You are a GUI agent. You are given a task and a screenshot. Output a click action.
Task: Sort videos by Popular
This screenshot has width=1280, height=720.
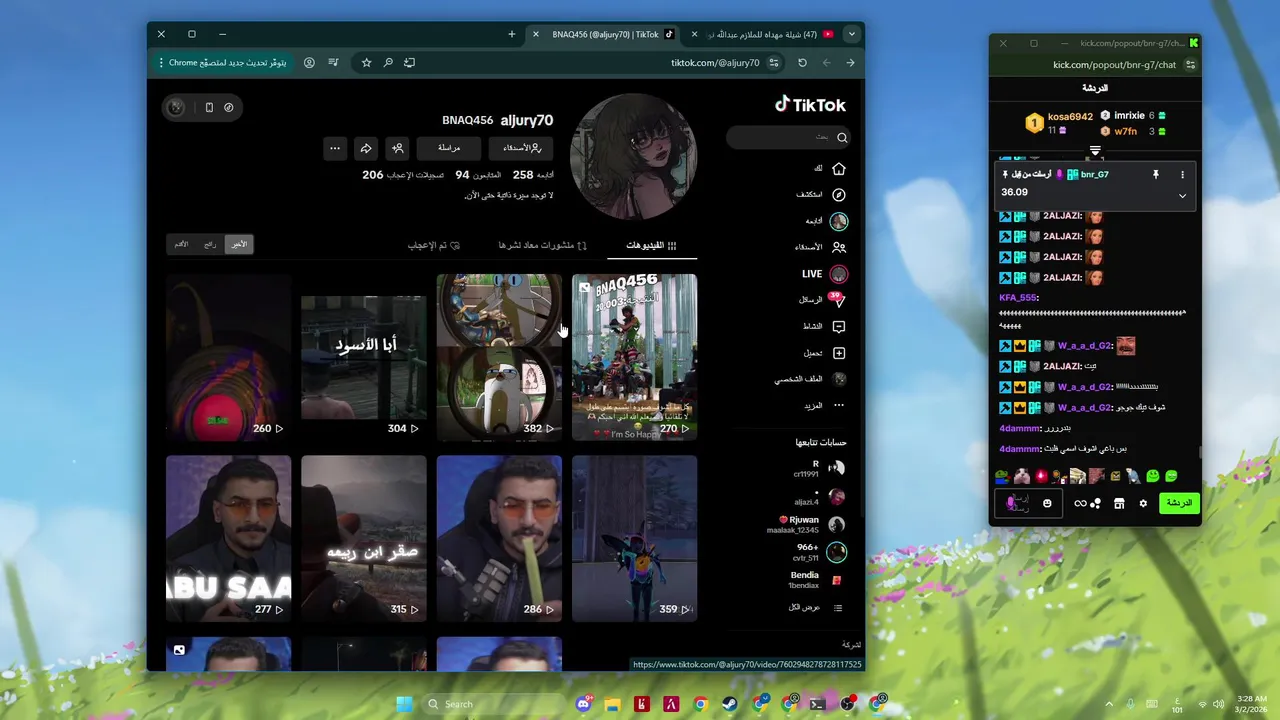point(210,244)
